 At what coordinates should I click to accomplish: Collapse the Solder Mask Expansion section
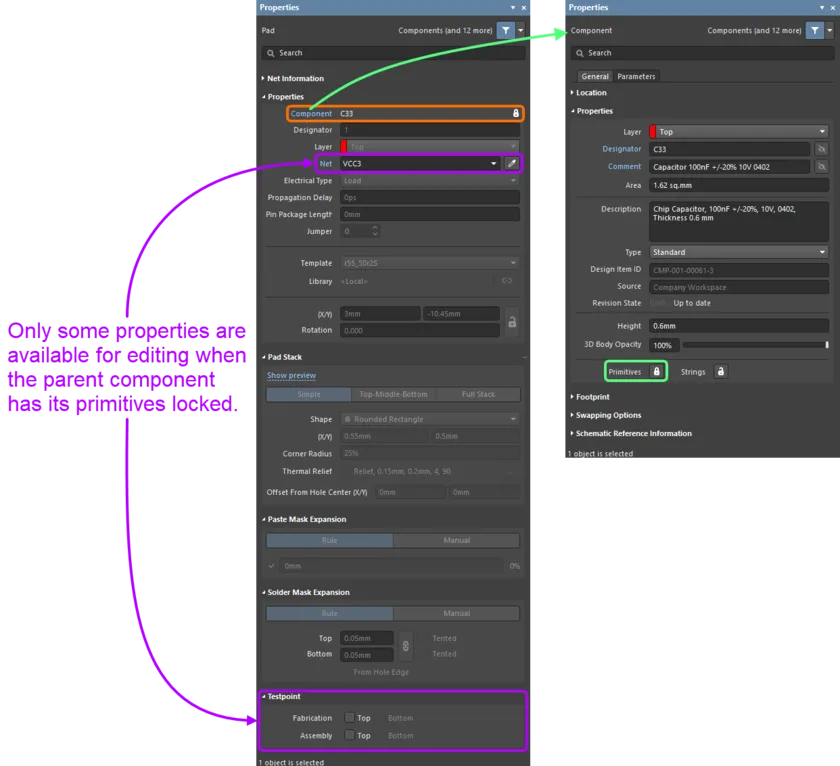(x=263, y=592)
